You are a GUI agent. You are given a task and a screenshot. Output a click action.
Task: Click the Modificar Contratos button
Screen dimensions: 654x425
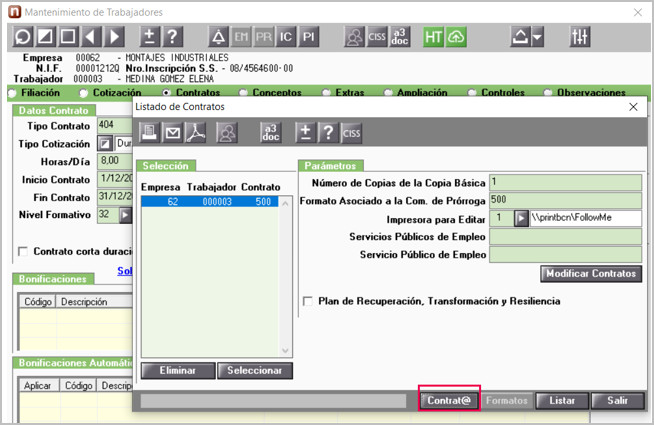point(590,273)
